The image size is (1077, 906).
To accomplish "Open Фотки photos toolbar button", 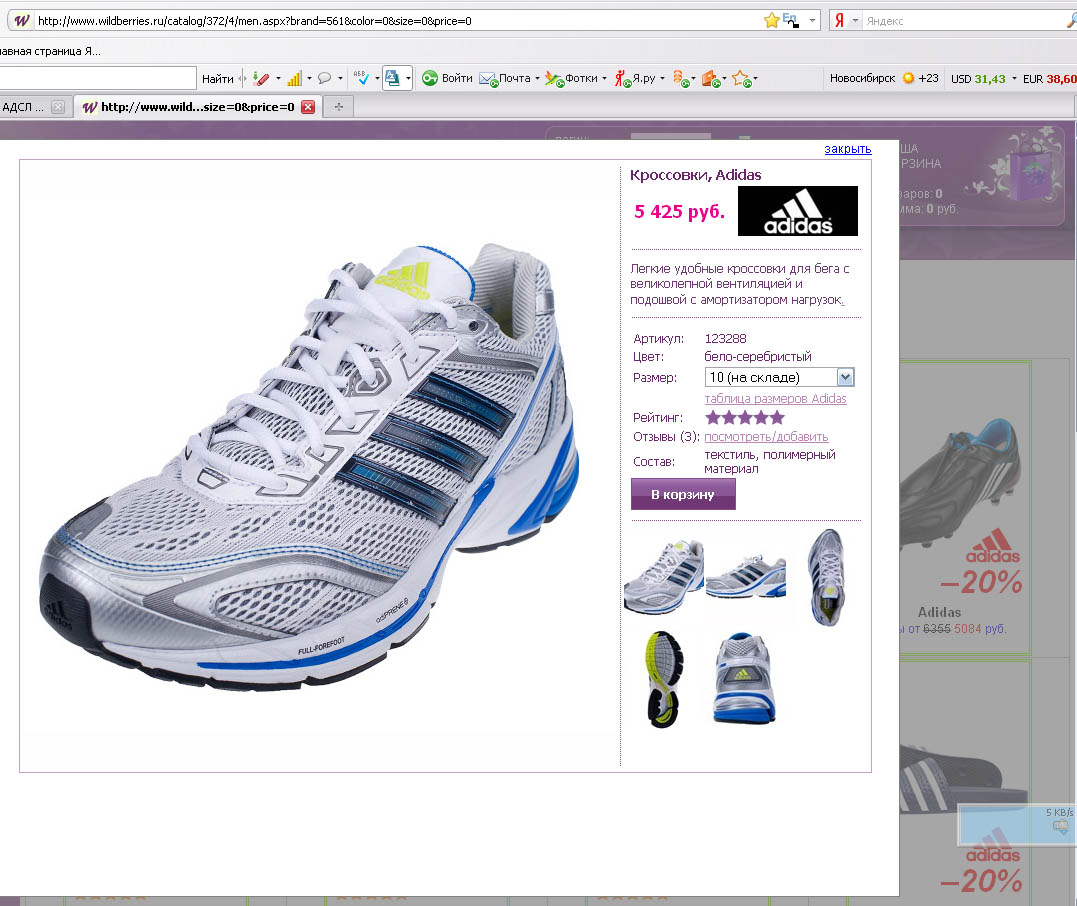I will [571, 78].
